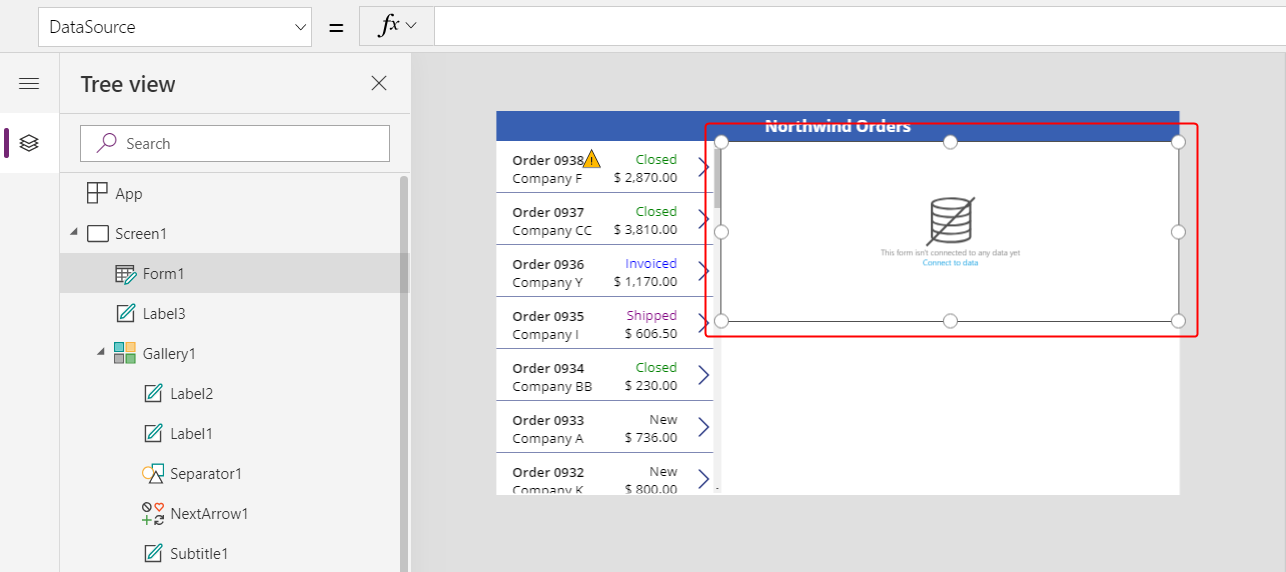Click the disconnected database icon in form

pos(950,221)
